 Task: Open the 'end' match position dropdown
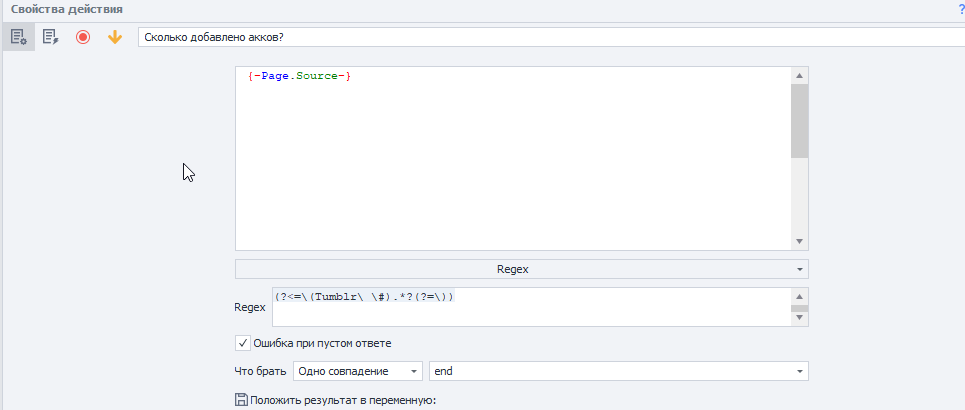pos(619,371)
